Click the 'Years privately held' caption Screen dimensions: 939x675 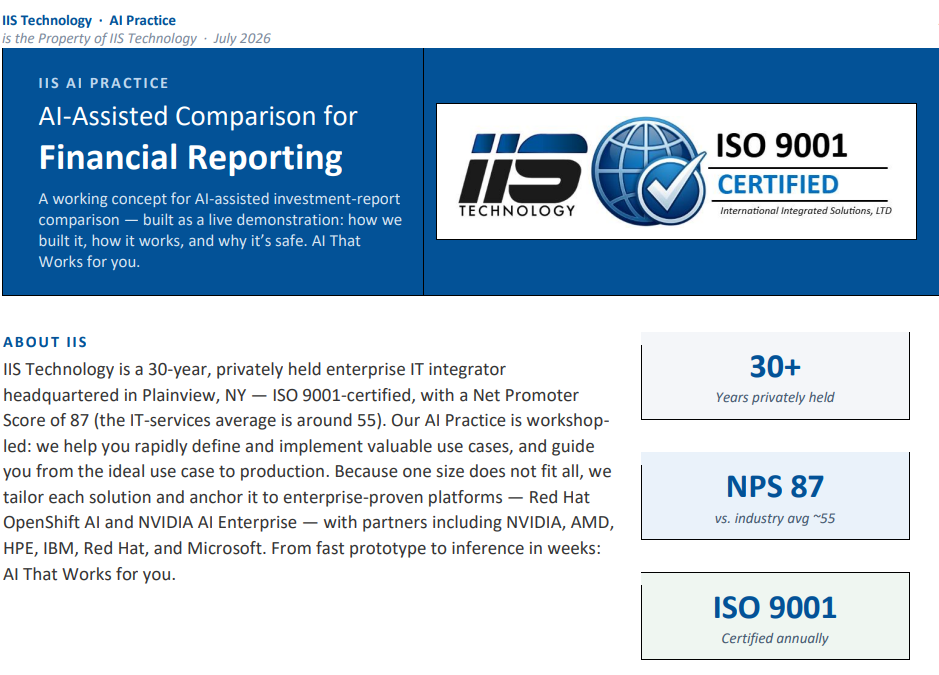click(x=775, y=397)
